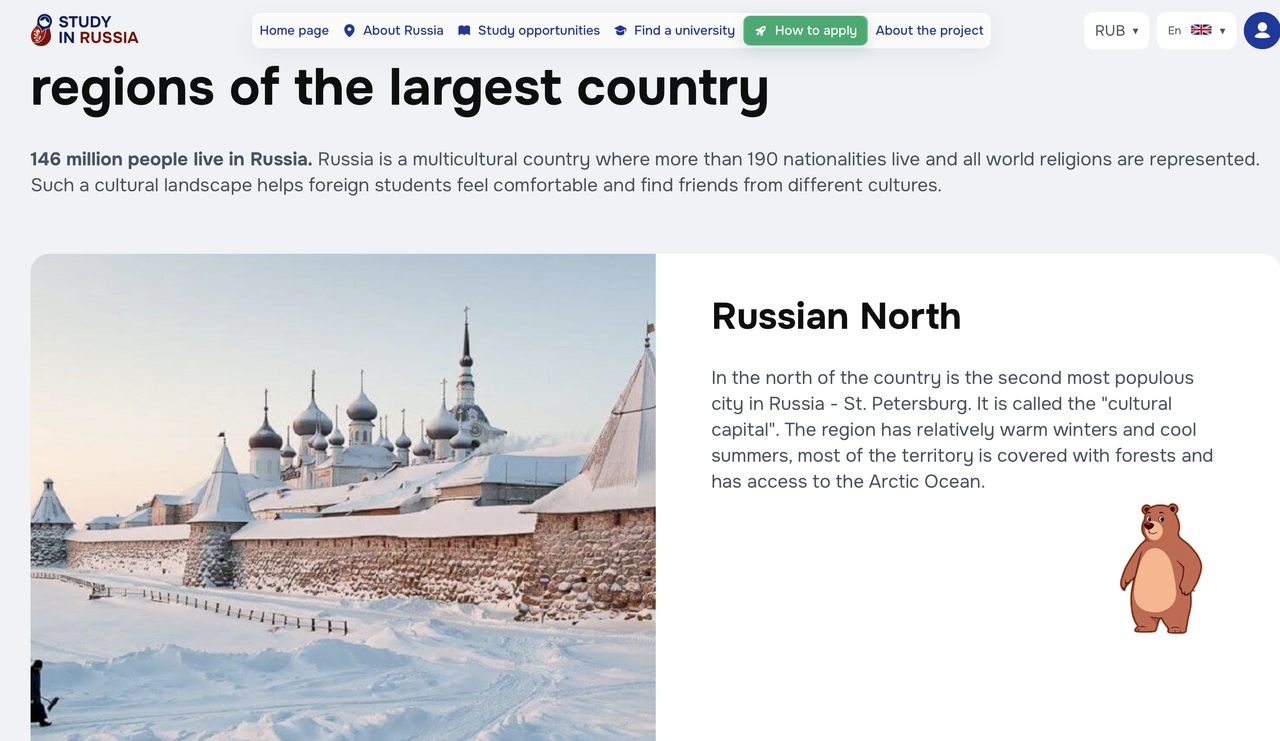Go to the Home page menu item
Viewport: 1280px width, 741px height.
[294, 30]
